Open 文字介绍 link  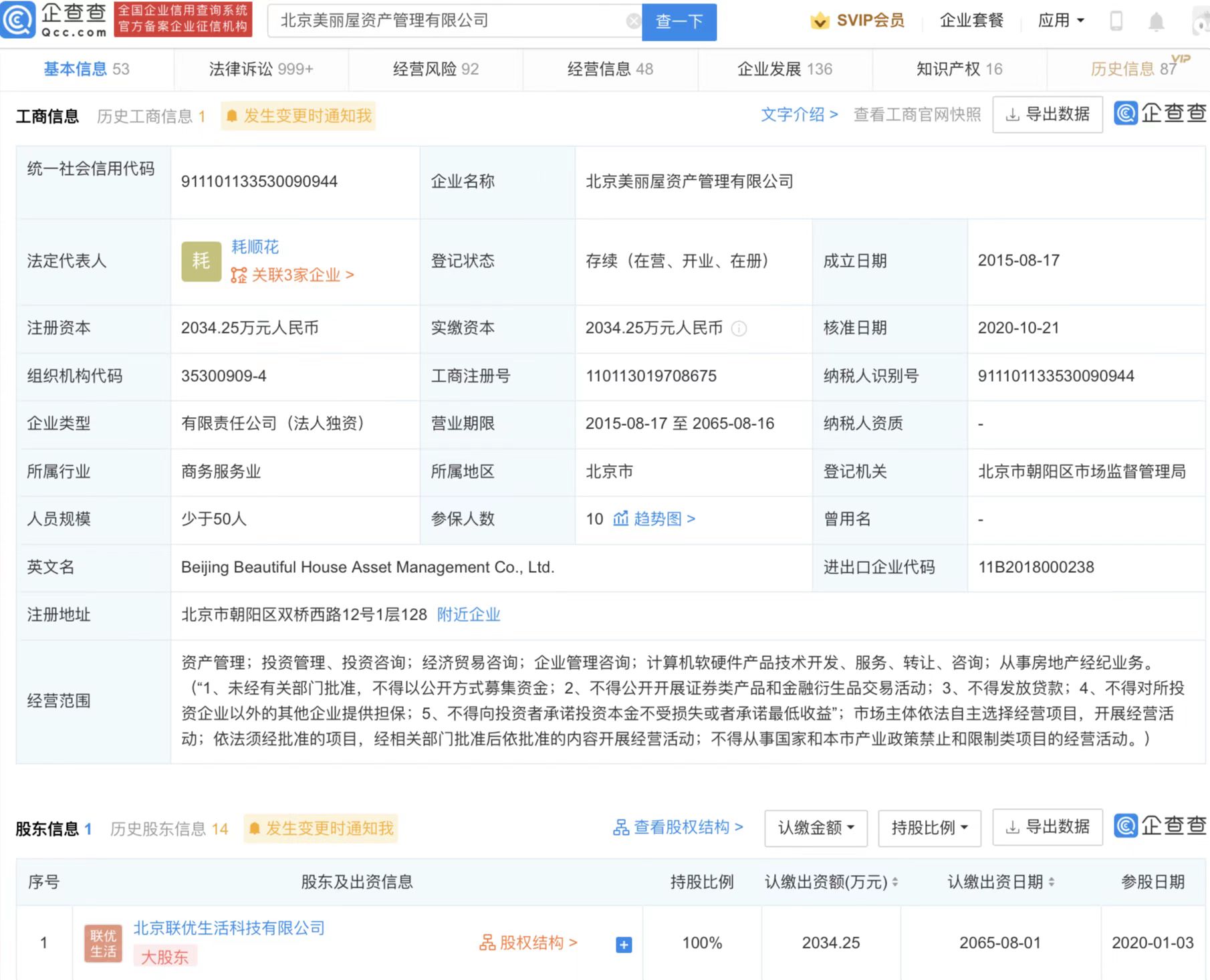pos(799,114)
